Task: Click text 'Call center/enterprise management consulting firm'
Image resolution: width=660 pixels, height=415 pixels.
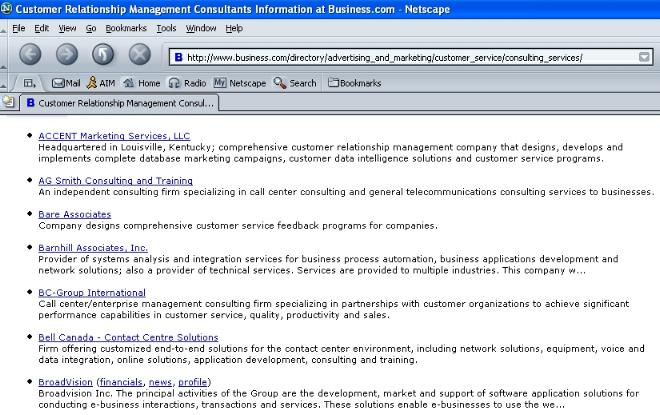Action: (x=155, y=303)
